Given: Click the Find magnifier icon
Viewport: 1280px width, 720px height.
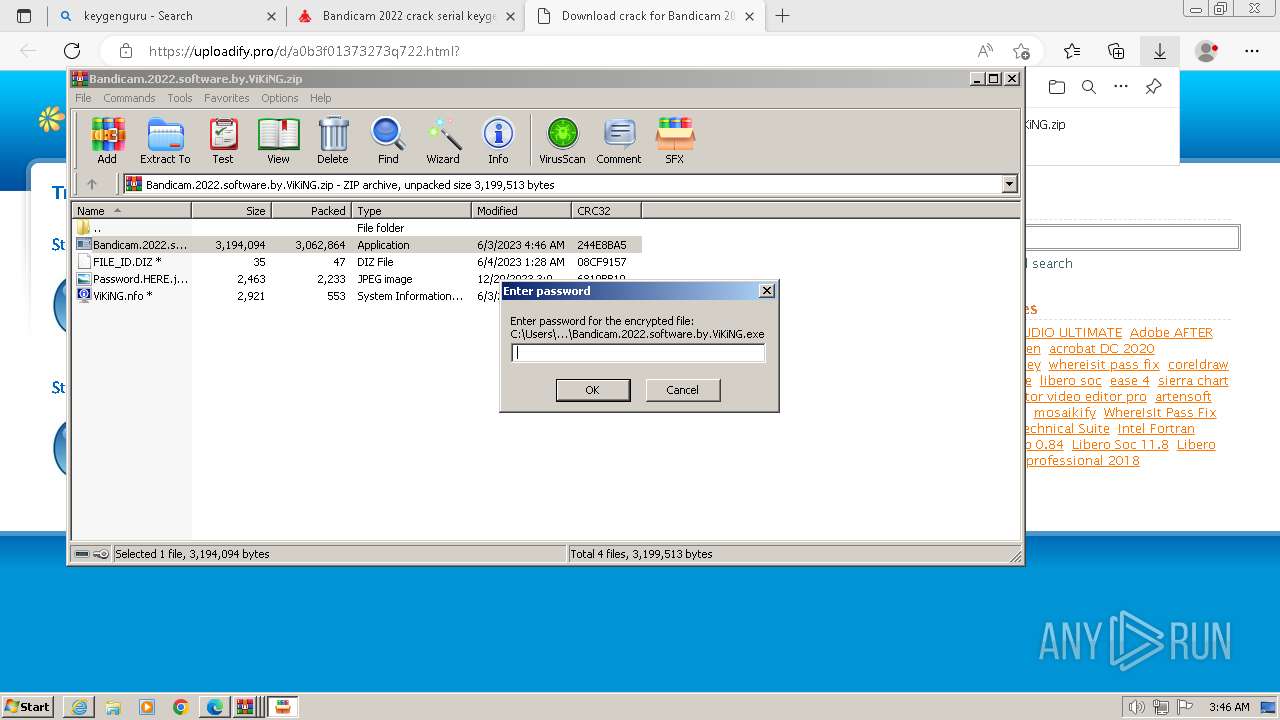Looking at the screenshot, I should coord(388,141).
